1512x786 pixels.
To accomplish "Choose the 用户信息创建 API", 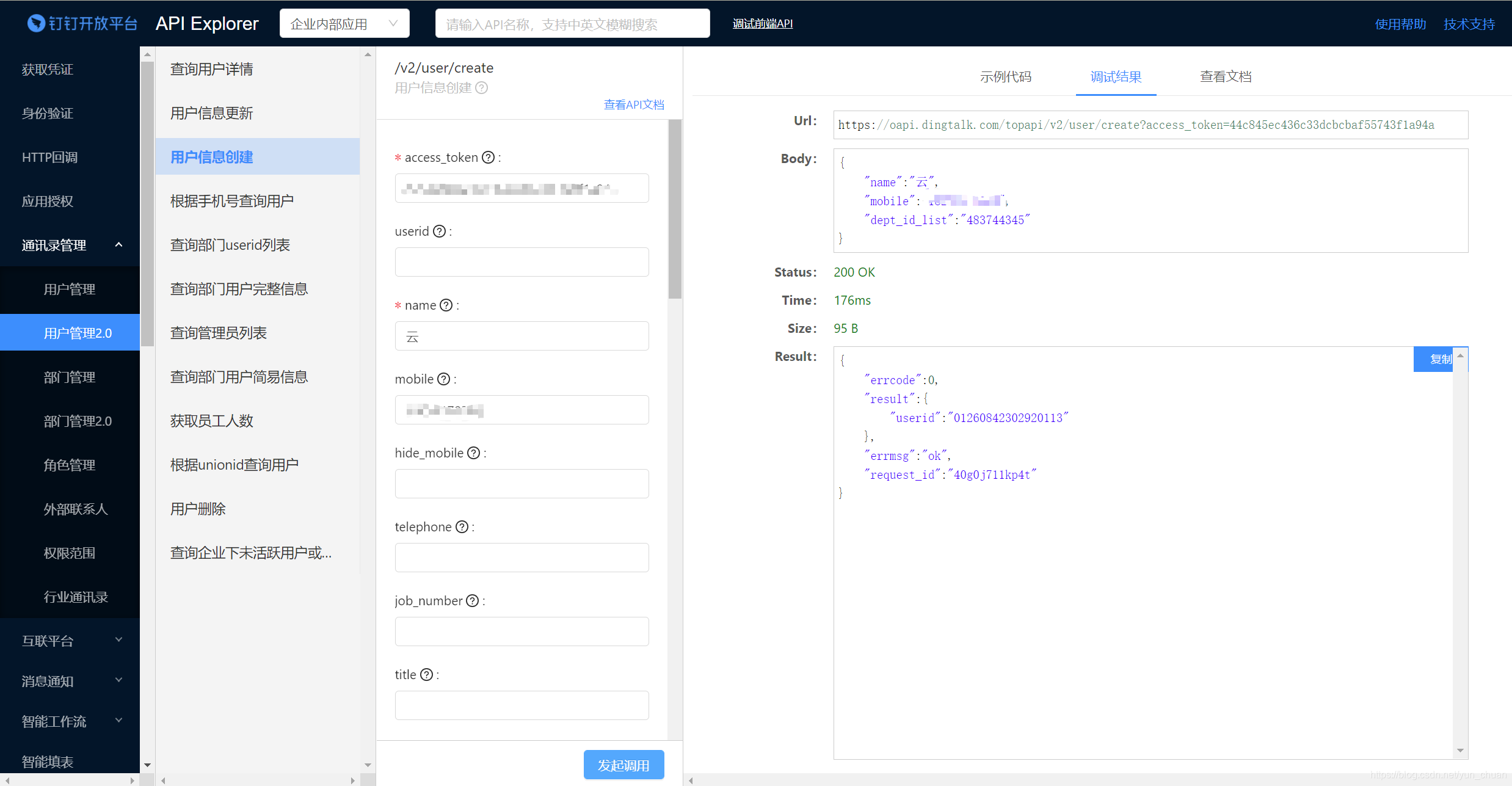I will click(258, 157).
